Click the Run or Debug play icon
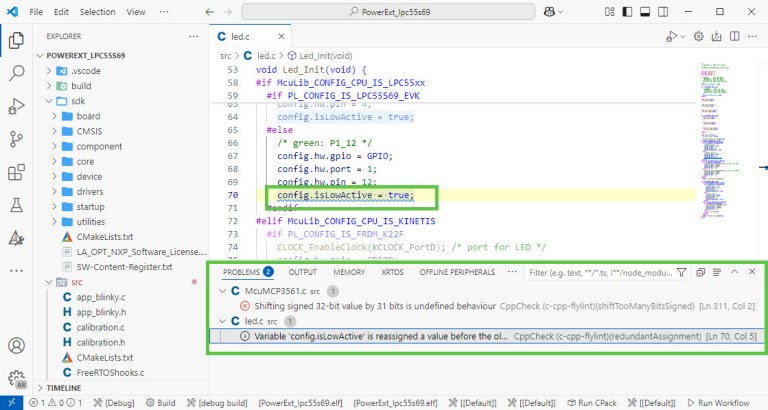The image size is (768, 410). (x=672, y=36)
